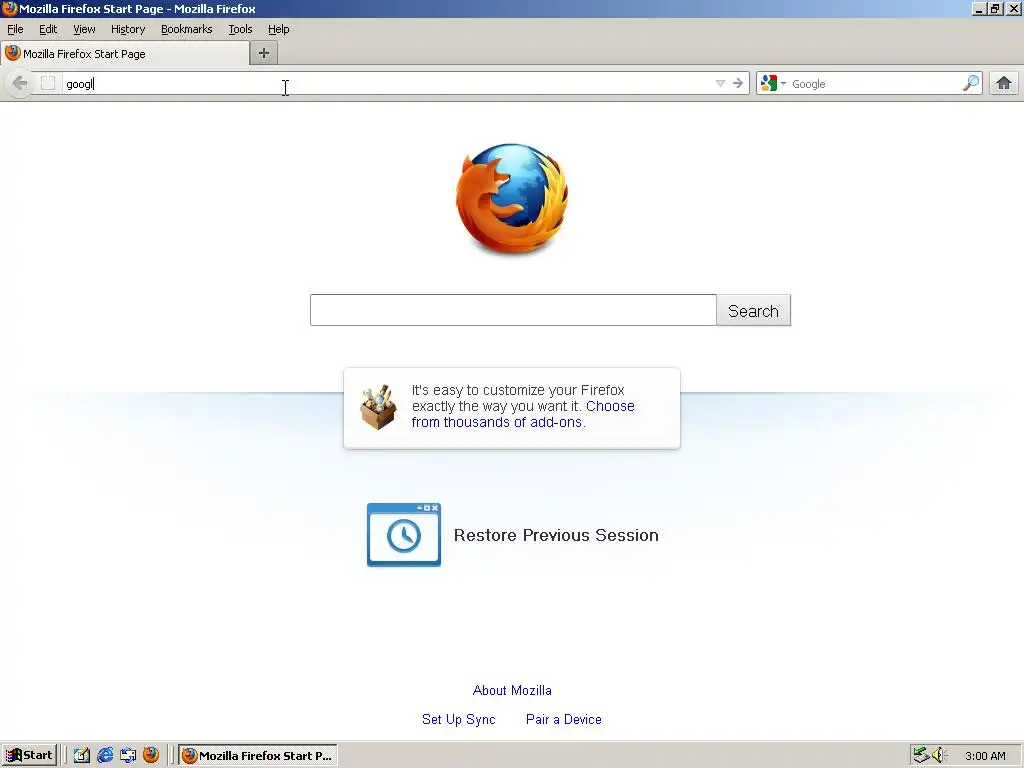Open the Tools menu
Image resolution: width=1024 pixels, height=768 pixels.
[240, 29]
